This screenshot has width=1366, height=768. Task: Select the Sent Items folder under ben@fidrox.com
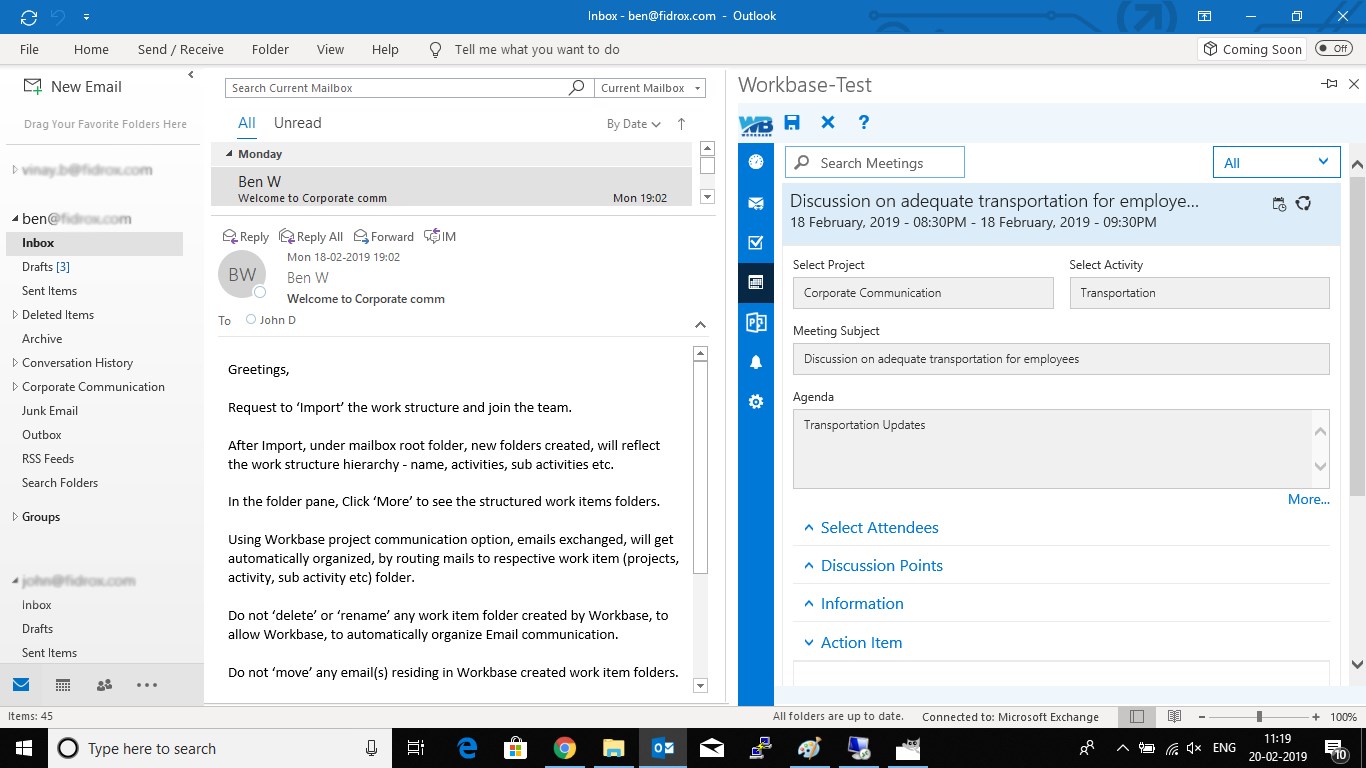[50, 291]
